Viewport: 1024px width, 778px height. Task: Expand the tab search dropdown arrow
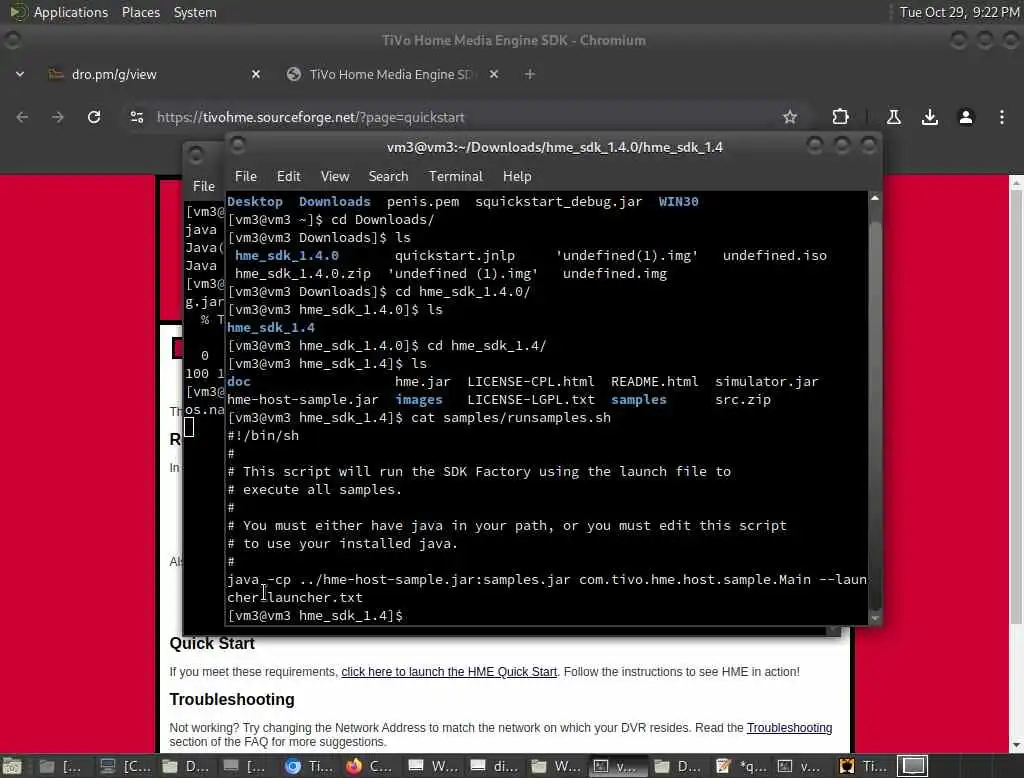pyautogui.click(x=20, y=74)
